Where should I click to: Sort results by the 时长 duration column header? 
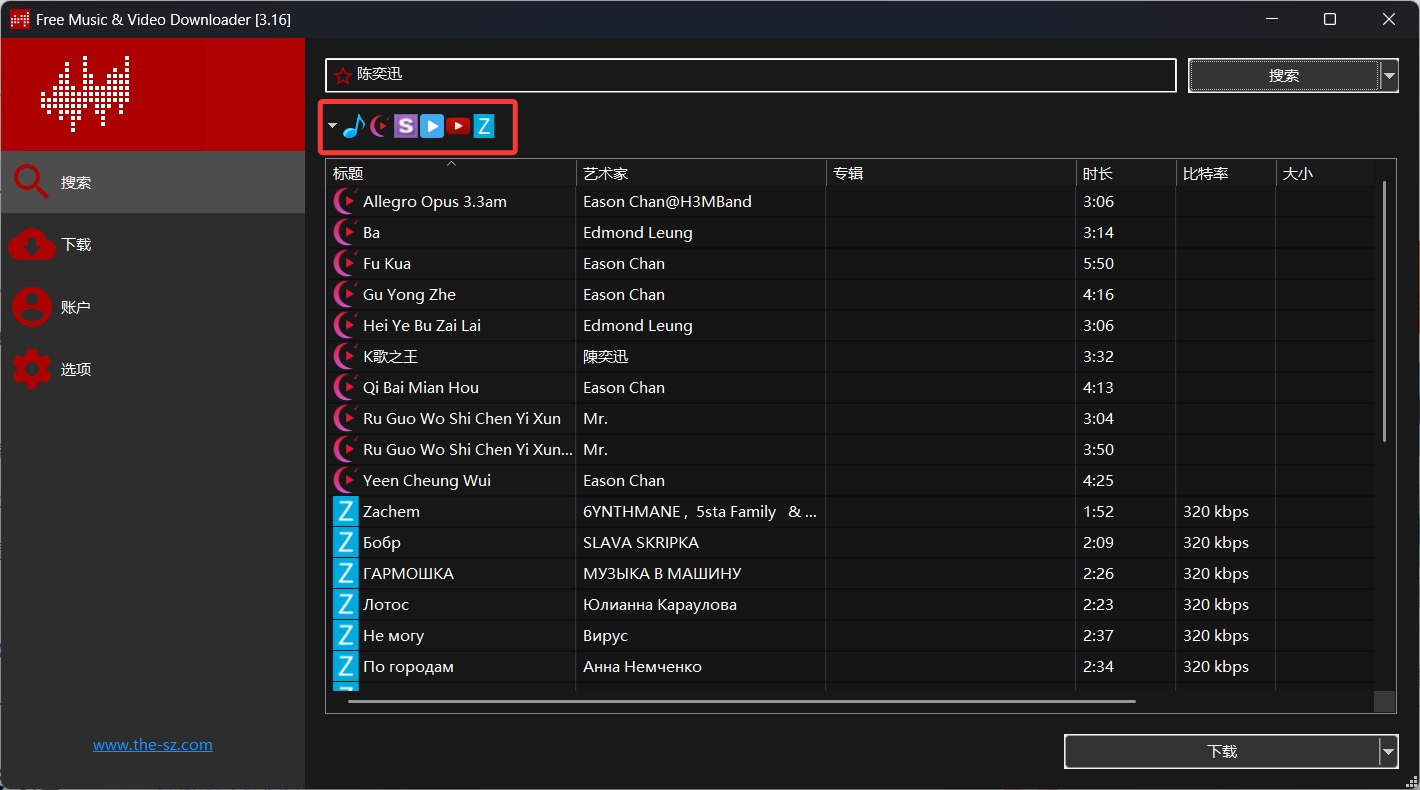click(x=1126, y=173)
